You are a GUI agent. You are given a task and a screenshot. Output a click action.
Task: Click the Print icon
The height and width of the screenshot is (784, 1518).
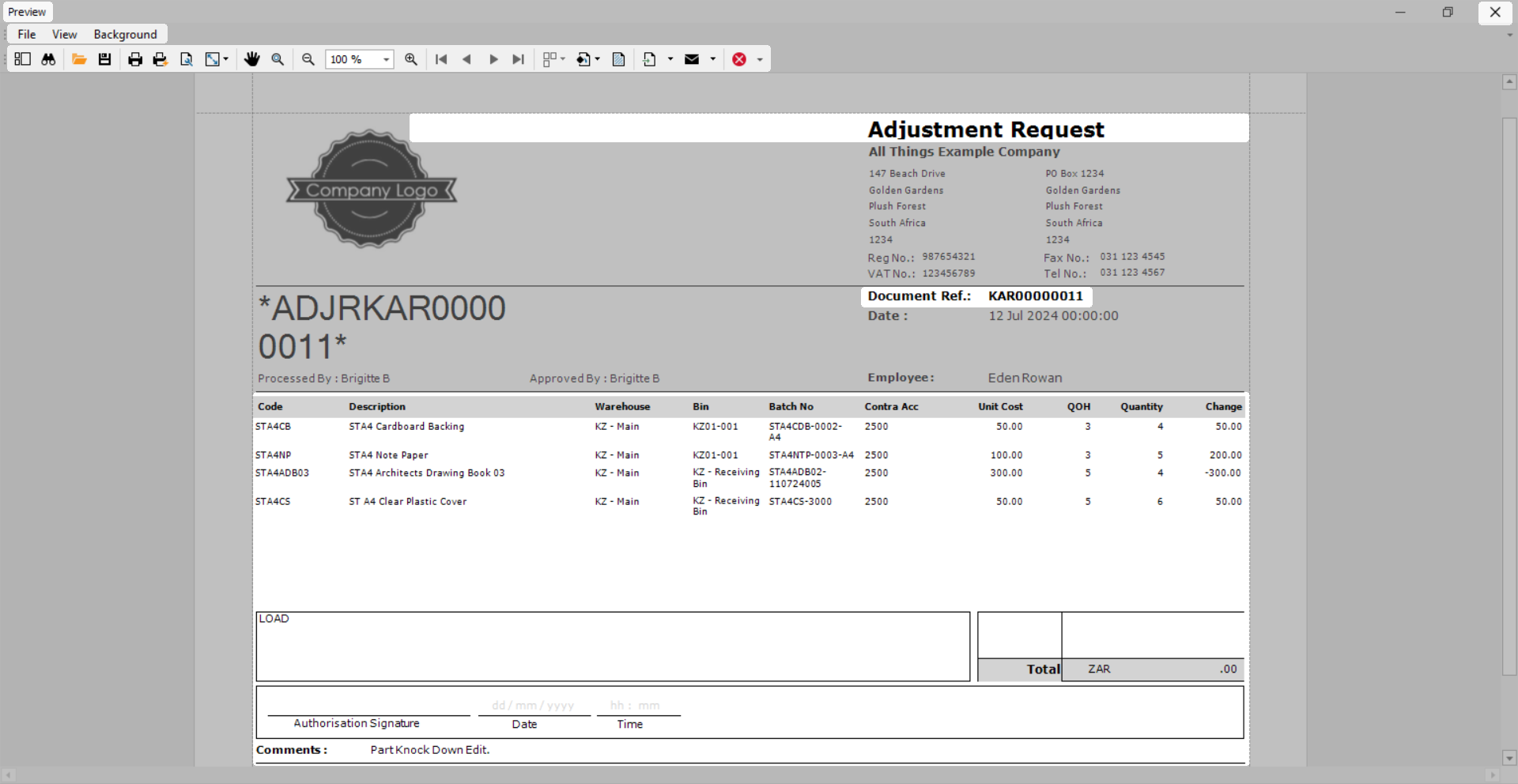tap(135, 59)
